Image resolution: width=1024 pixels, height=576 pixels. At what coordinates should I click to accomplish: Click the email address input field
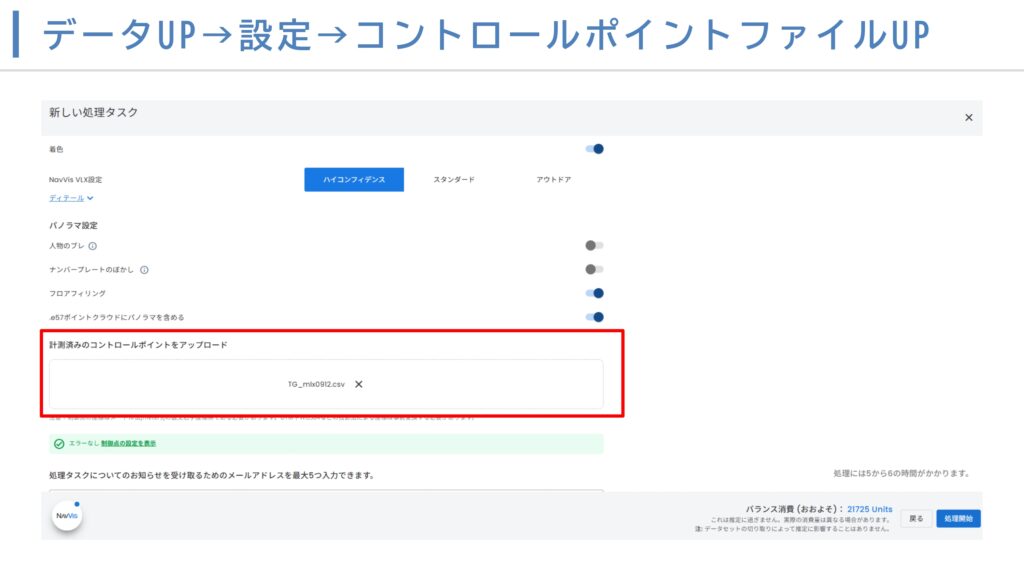coord(326,492)
